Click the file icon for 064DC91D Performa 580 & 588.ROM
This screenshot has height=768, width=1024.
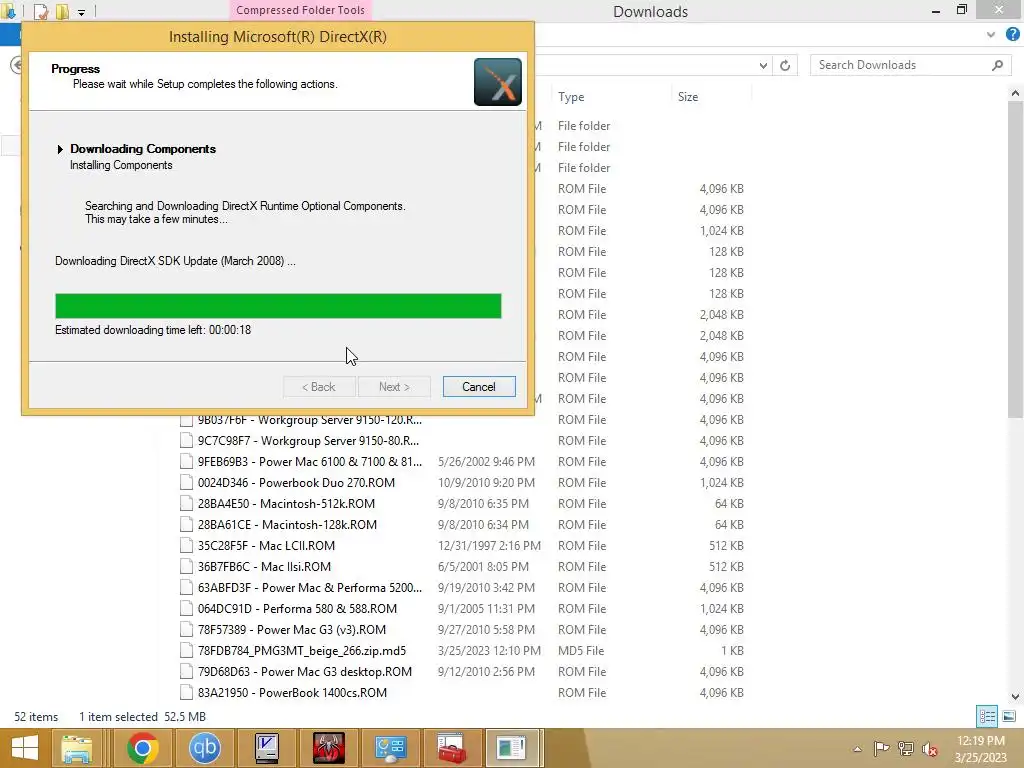click(186, 609)
